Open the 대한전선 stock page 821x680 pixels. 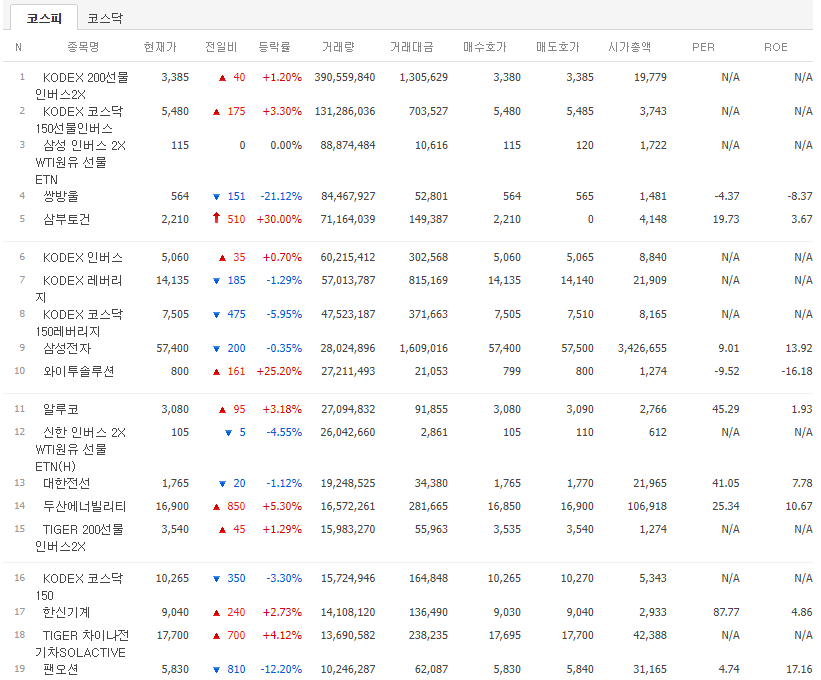66,483
